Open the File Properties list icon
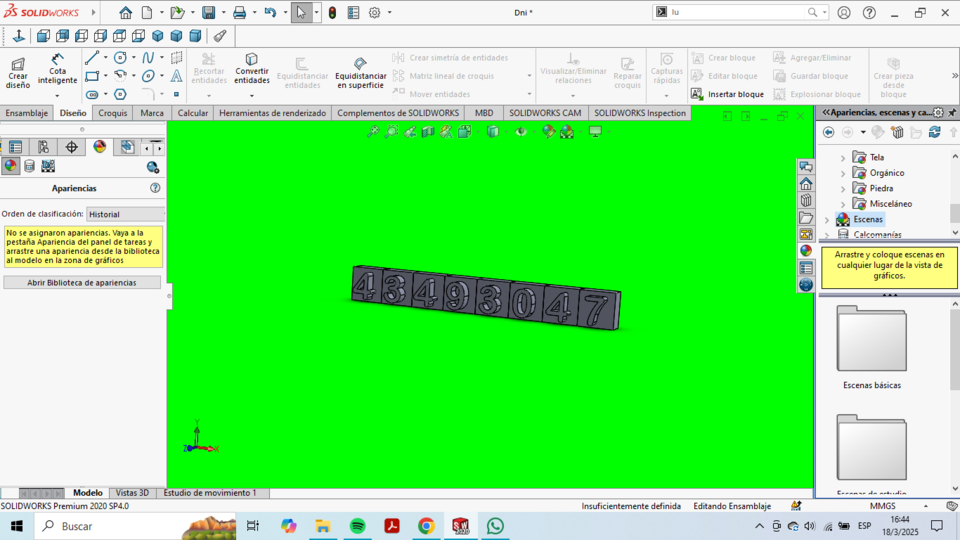 click(353, 12)
